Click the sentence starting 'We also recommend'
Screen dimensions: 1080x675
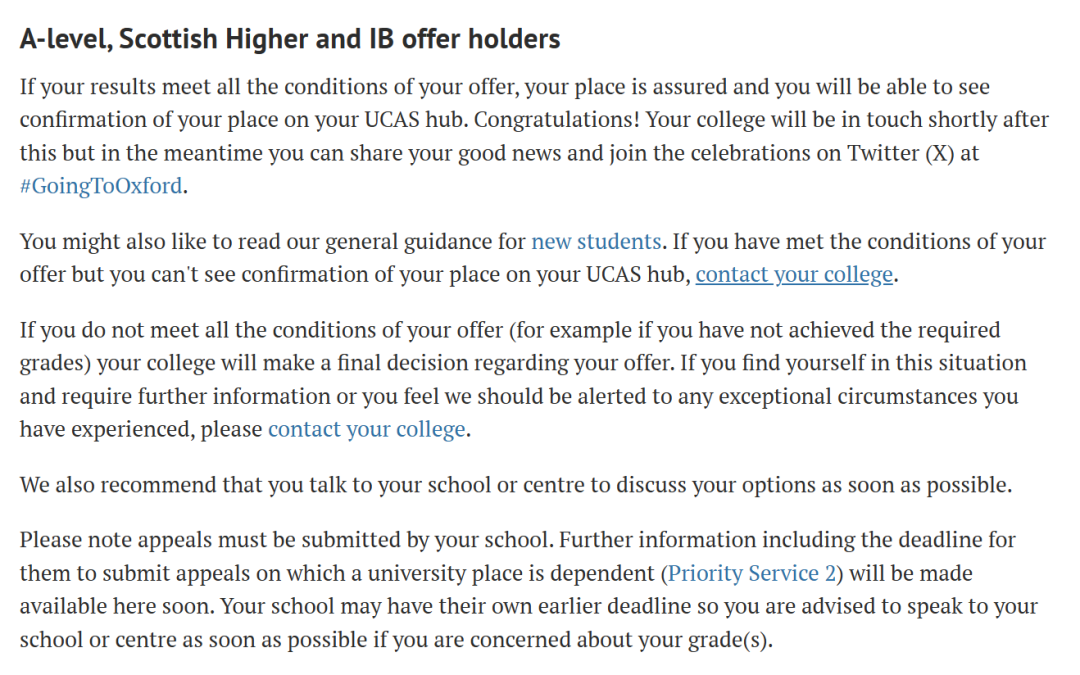tap(516, 485)
